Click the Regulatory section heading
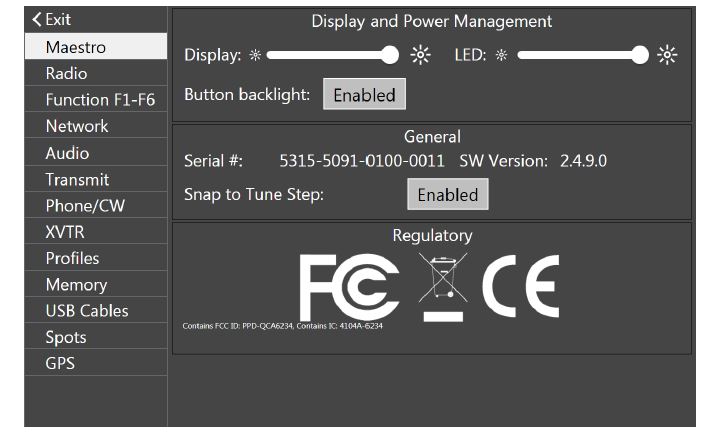Viewport: 708px width, 438px height. 432,235
